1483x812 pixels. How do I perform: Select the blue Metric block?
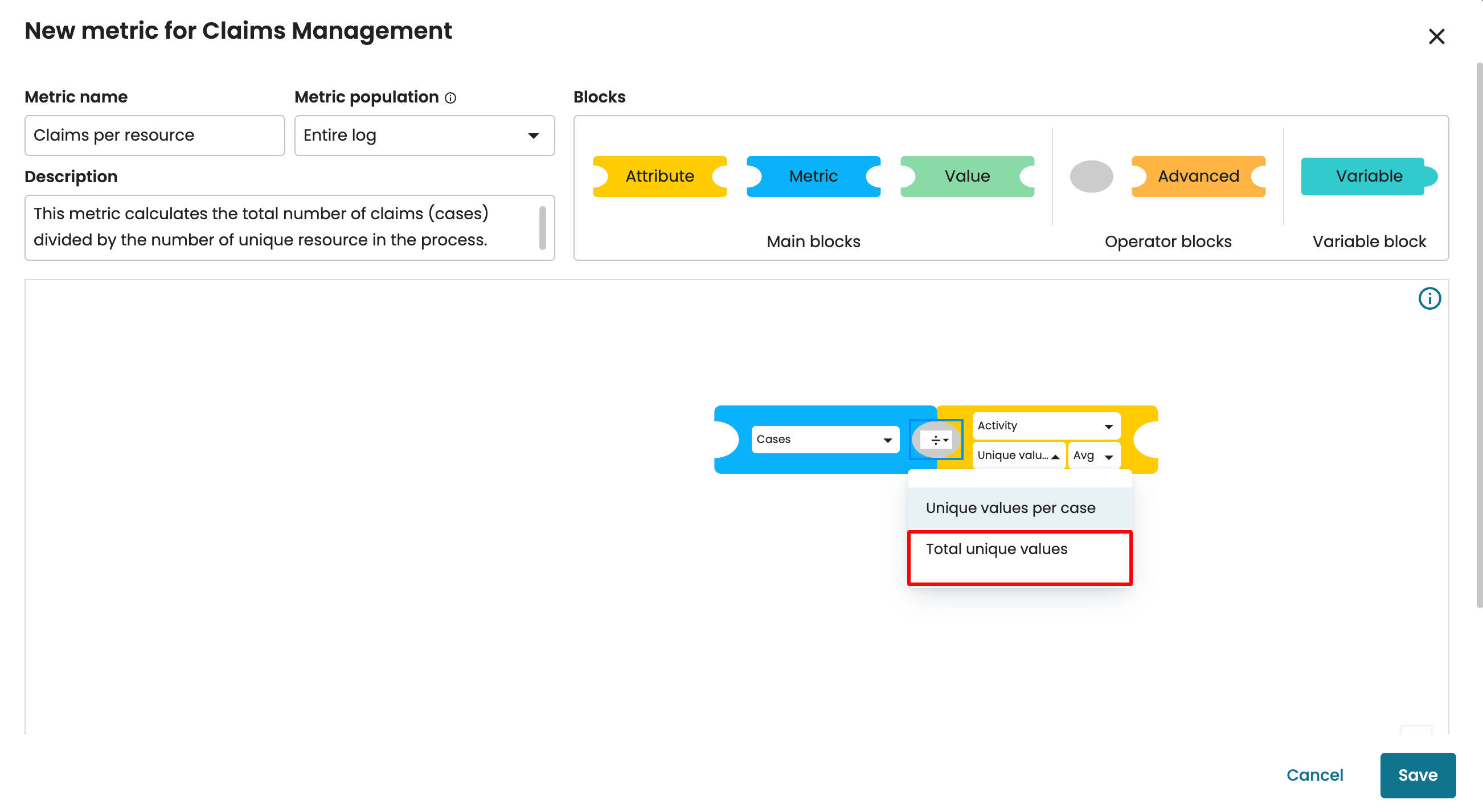pyautogui.click(x=813, y=176)
